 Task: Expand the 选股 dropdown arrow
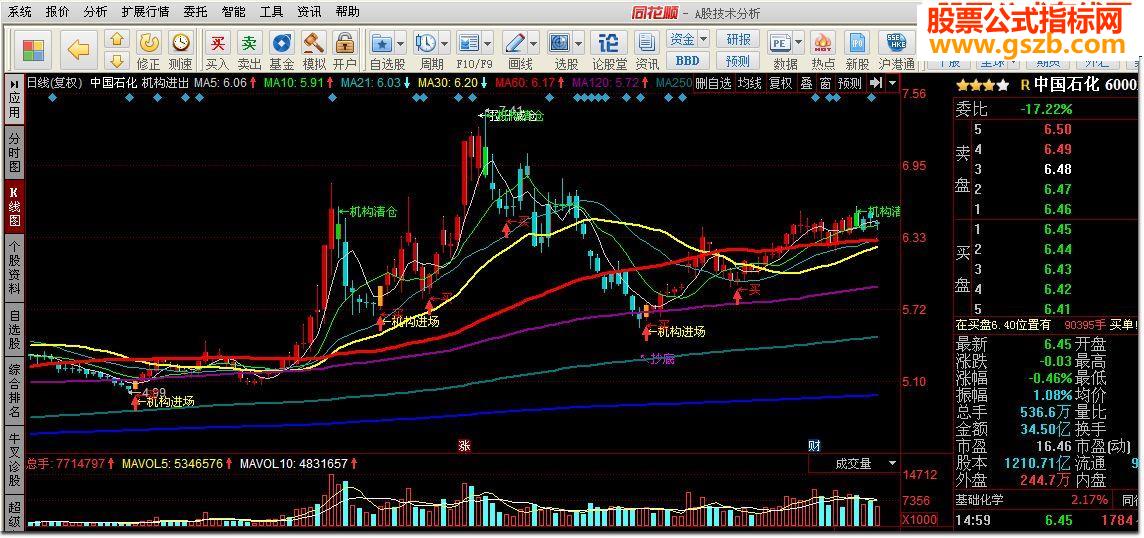point(579,42)
